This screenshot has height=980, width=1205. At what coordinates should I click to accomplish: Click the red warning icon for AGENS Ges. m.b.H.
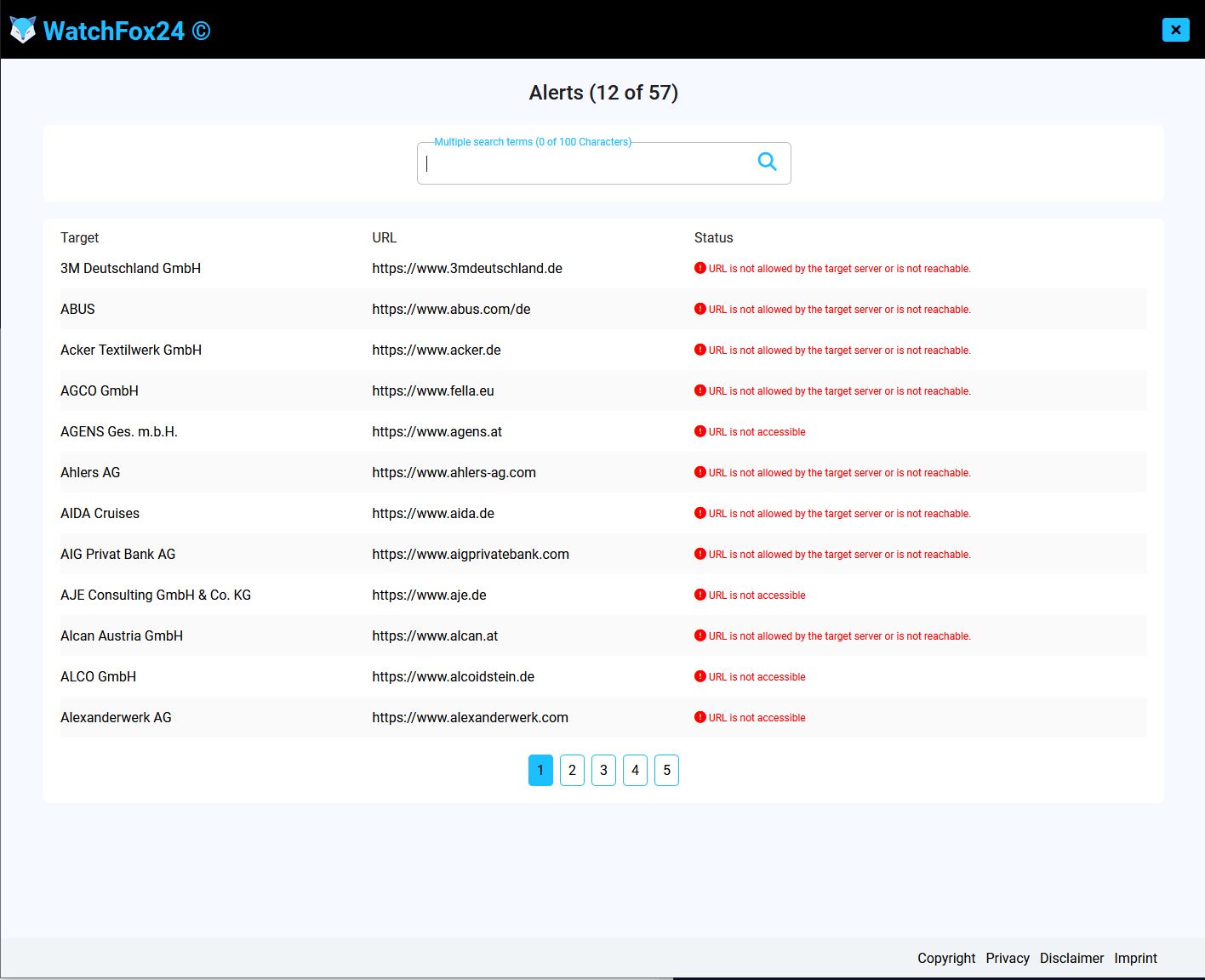tap(700, 431)
